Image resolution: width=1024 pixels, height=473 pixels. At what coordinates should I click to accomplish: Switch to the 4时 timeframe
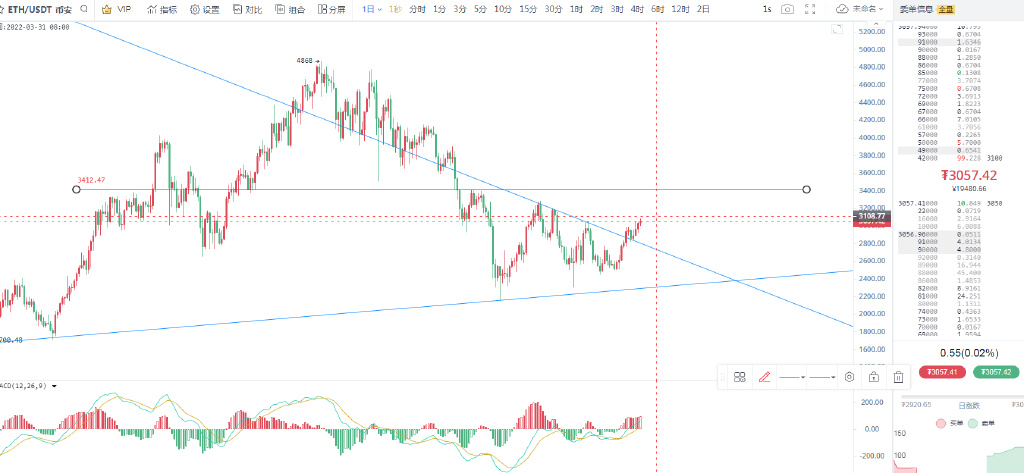(636, 9)
